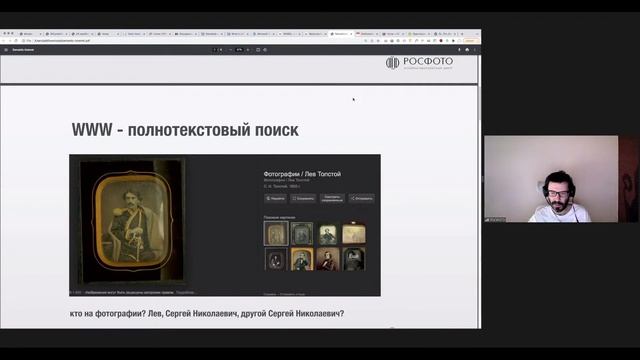
Task: Go back with browser back arrow
Action: click(4, 40)
